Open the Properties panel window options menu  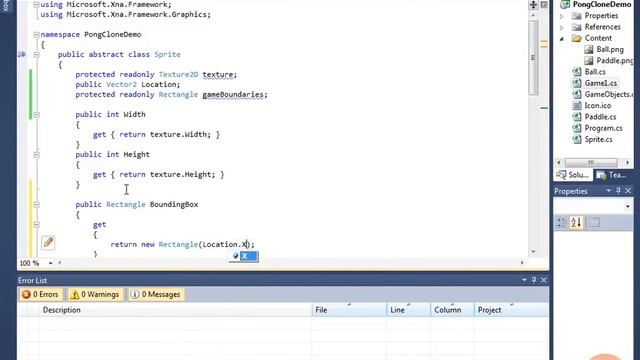(x=608, y=191)
